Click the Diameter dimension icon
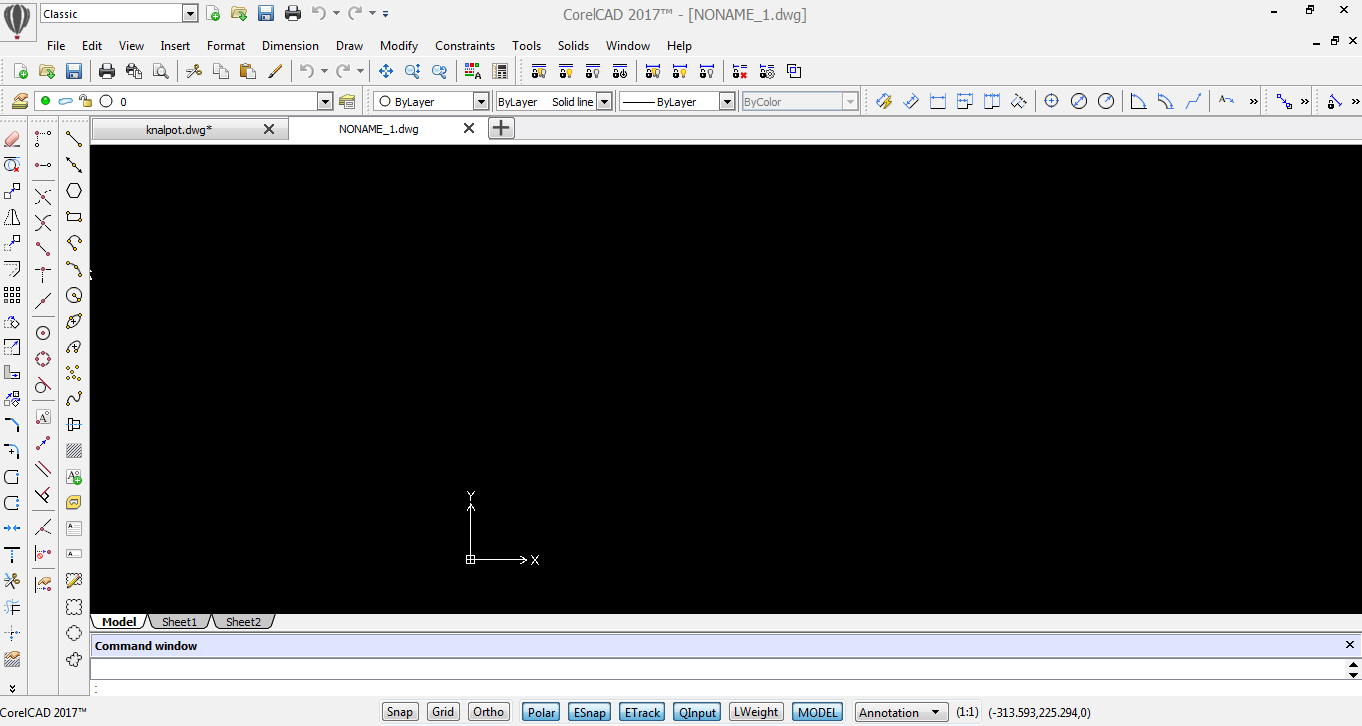1362x726 pixels. [x=1079, y=101]
